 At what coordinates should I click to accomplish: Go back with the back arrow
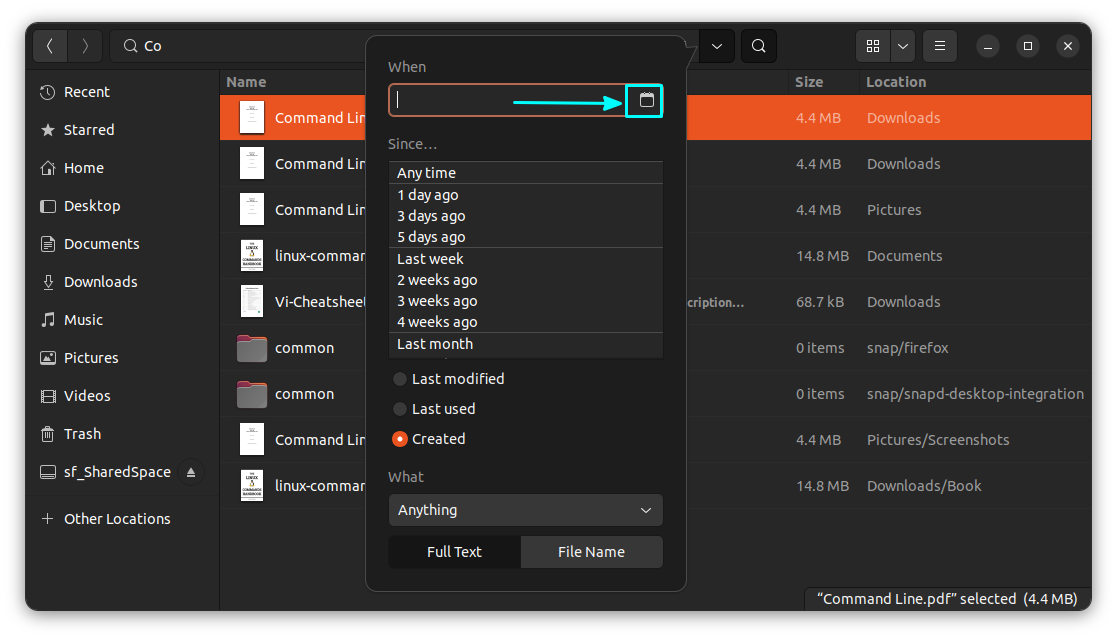point(50,46)
